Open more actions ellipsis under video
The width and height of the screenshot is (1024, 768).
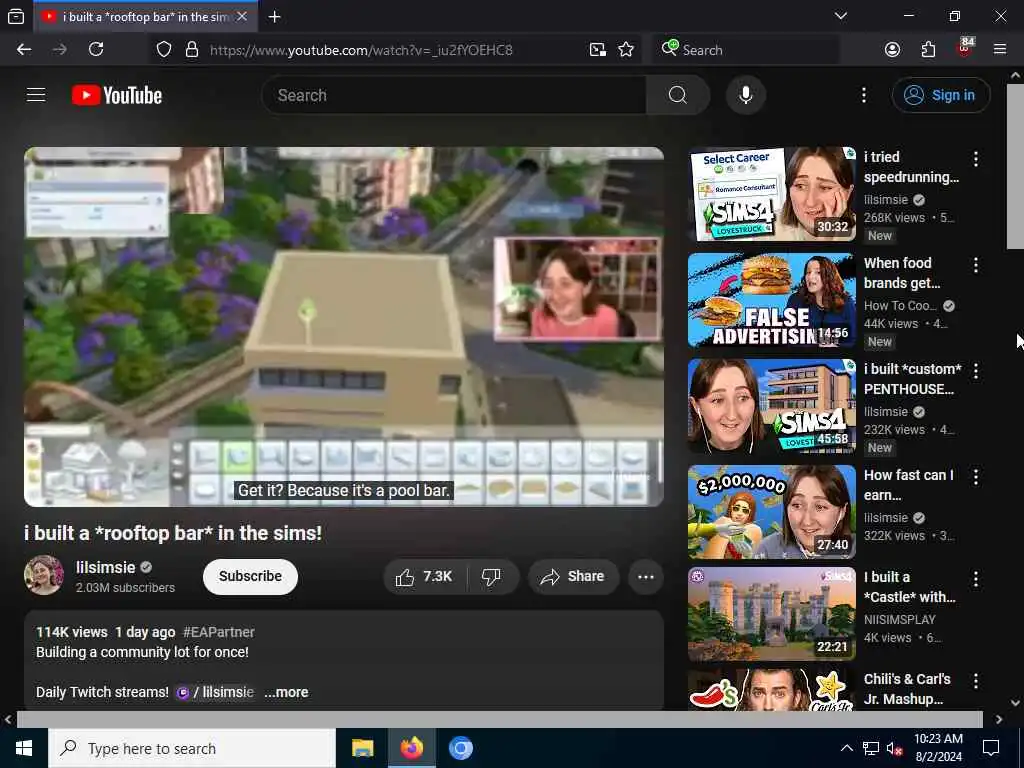click(x=646, y=577)
